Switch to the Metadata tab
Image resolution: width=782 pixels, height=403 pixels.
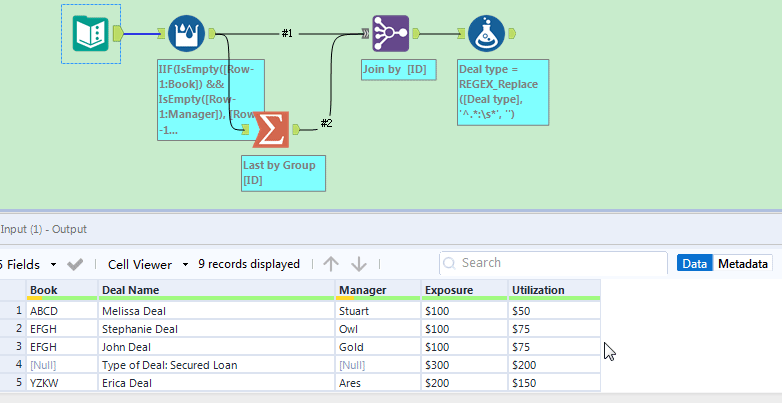pyautogui.click(x=743, y=264)
